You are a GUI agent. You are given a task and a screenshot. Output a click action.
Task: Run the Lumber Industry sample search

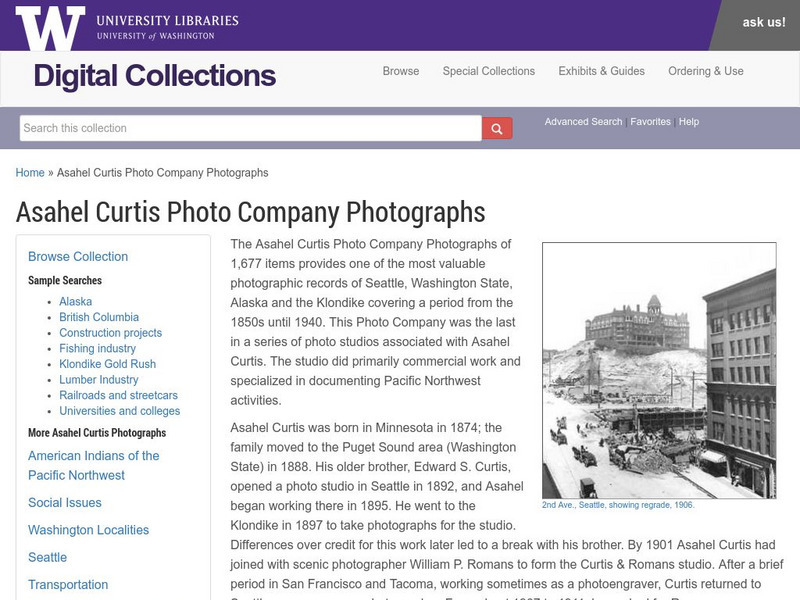tap(98, 380)
